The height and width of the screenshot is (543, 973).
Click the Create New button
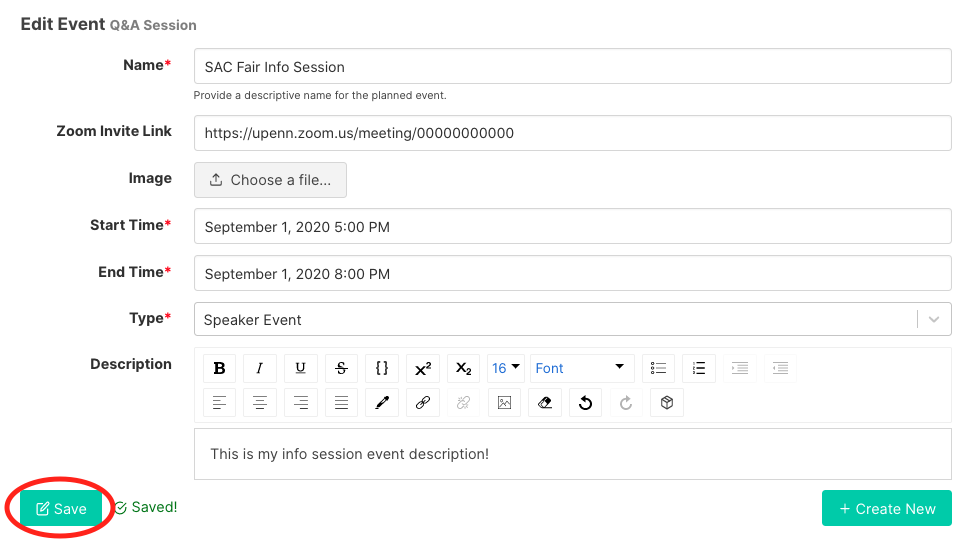click(x=887, y=508)
